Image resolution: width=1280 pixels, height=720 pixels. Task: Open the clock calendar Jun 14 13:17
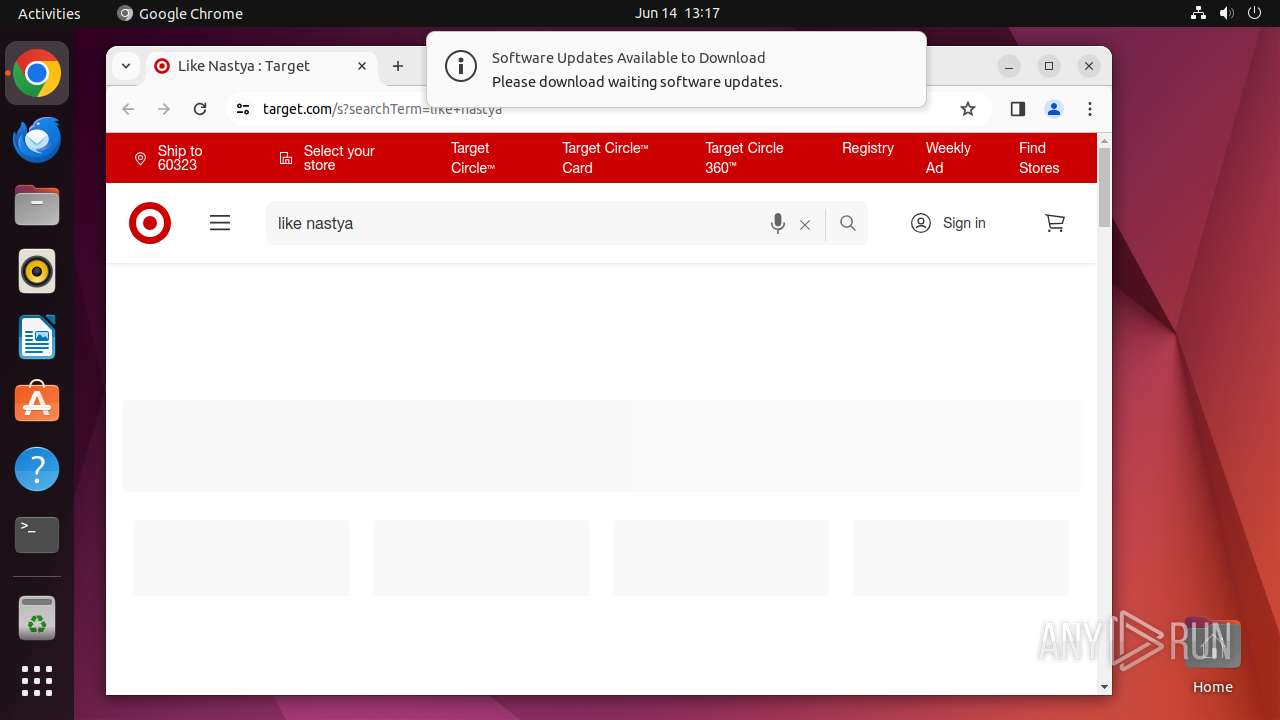[677, 13]
